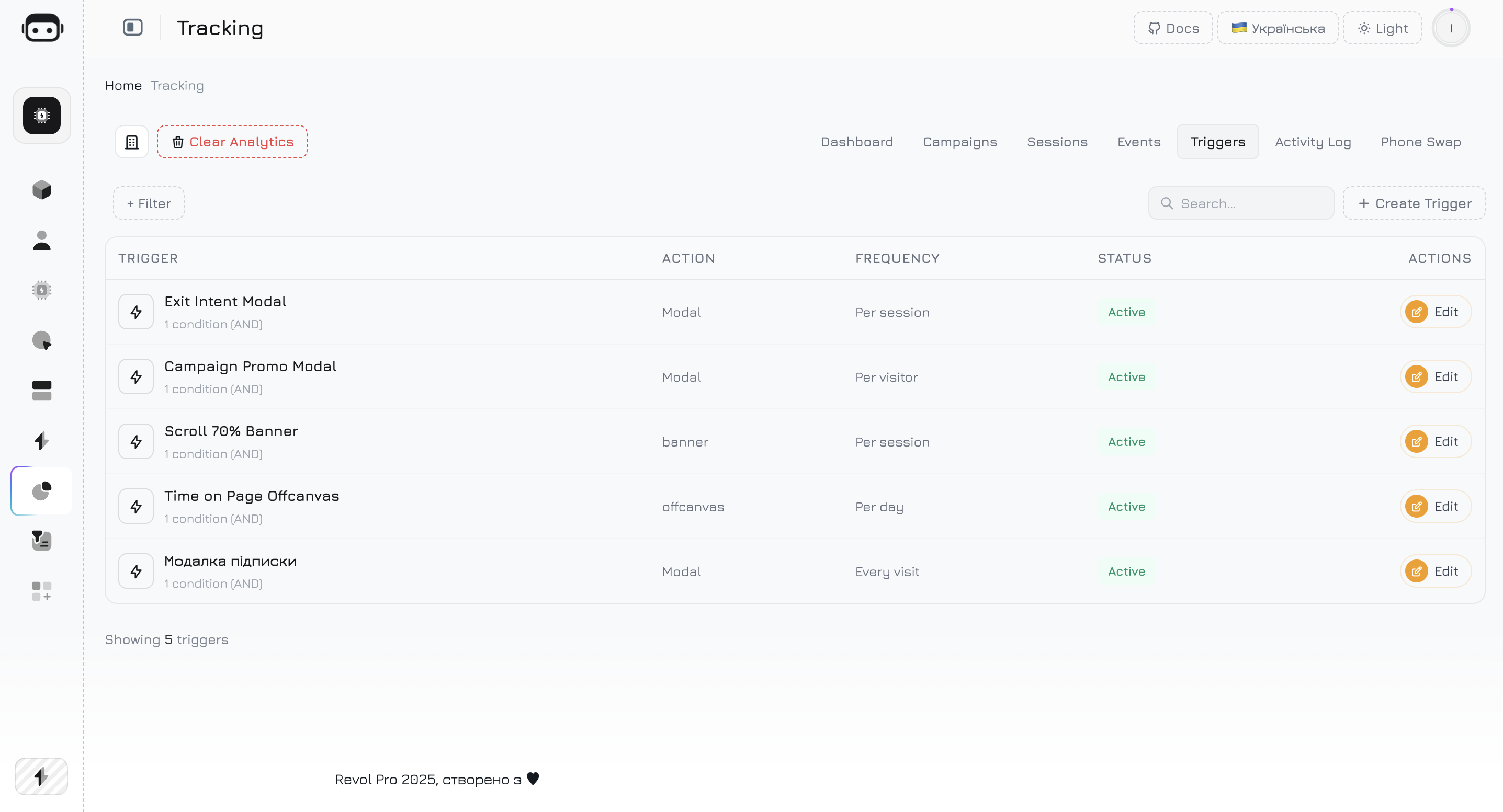Open the stacked blocks sidebar icon

pyautogui.click(x=41, y=390)
